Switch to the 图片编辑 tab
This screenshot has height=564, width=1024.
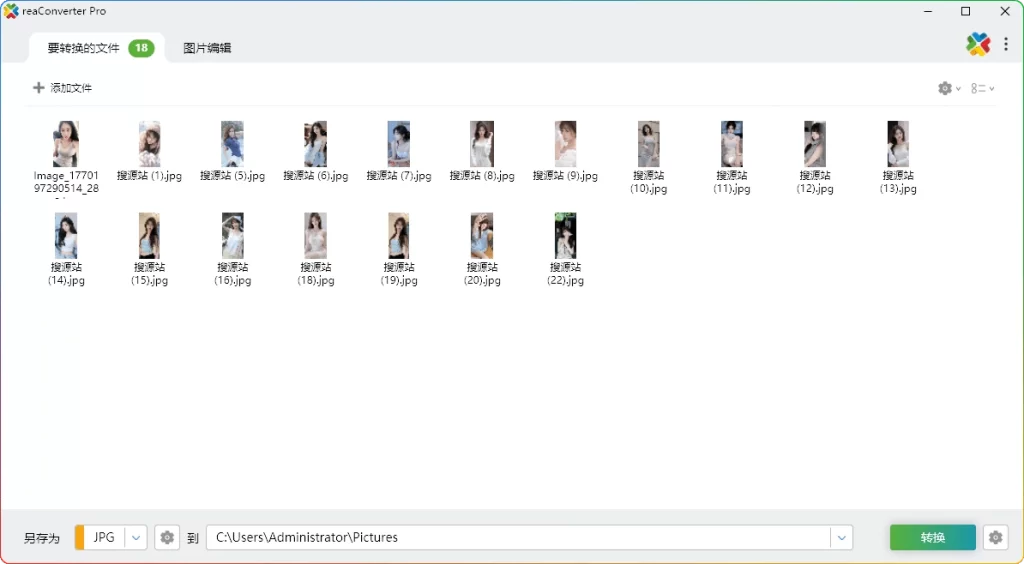coord(207,48)
